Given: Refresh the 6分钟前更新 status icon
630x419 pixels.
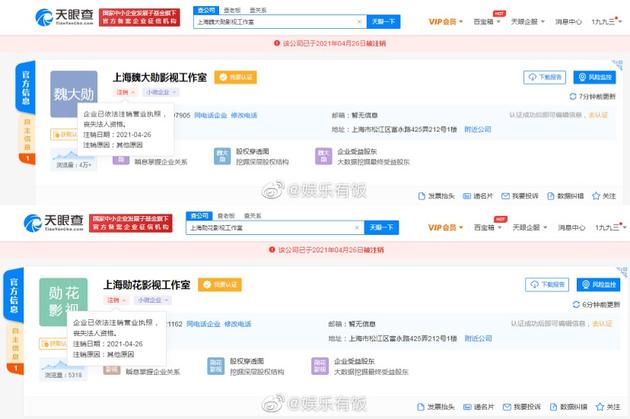Looking at the screenshot, I should click(x=576, y=305).
